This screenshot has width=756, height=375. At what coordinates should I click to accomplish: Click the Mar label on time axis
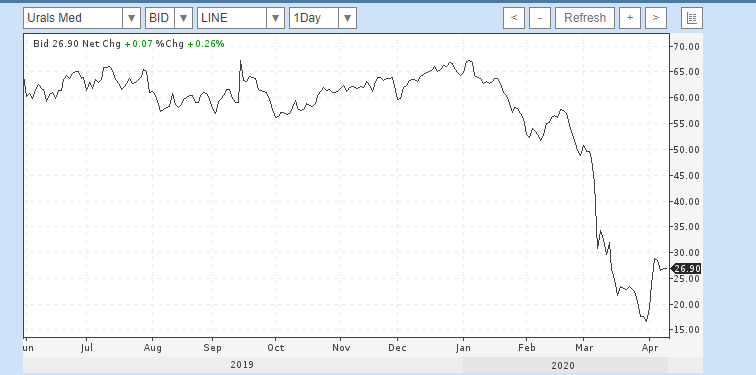(584, 348)
